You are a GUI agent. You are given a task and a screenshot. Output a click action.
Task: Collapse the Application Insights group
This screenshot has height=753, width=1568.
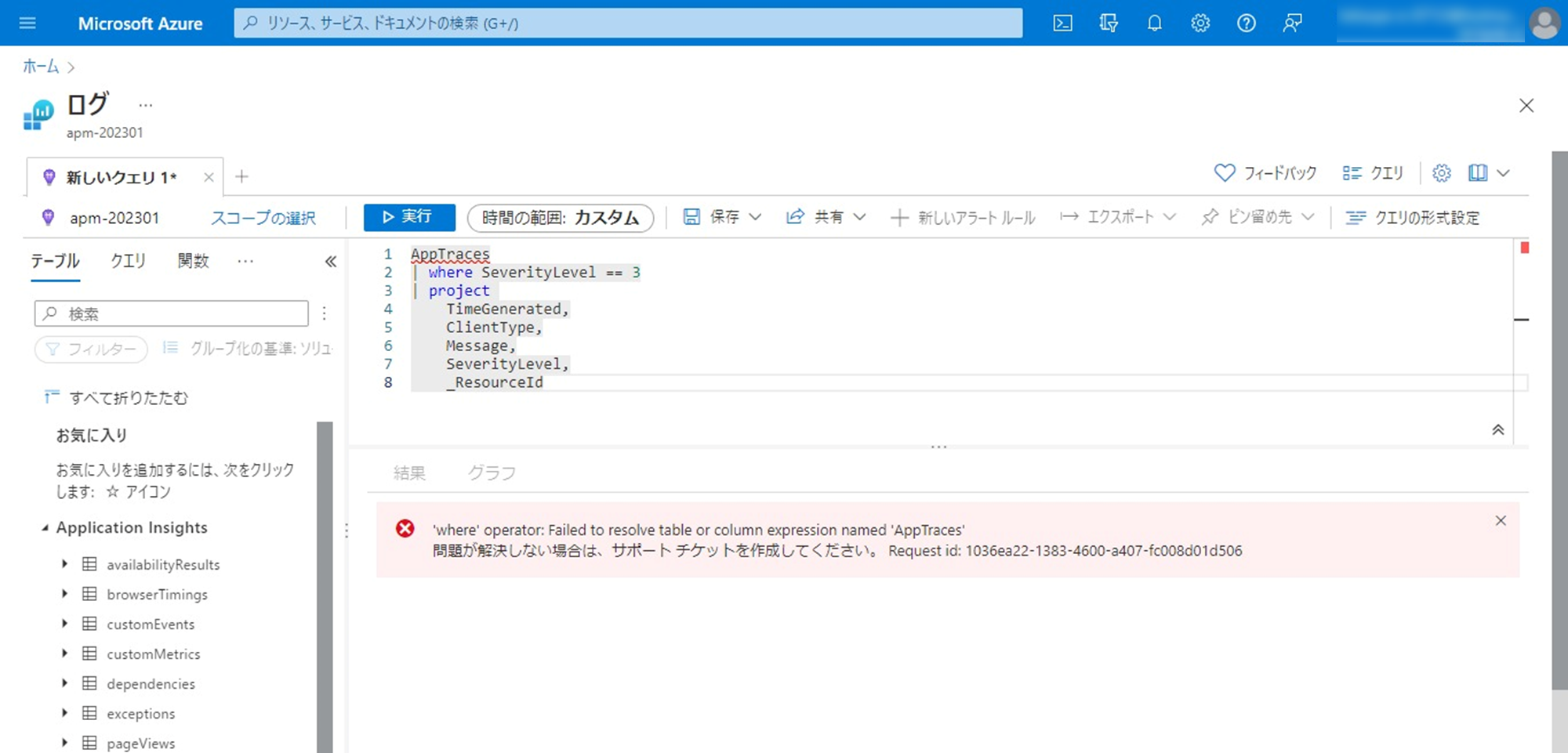tap(45, 528)
